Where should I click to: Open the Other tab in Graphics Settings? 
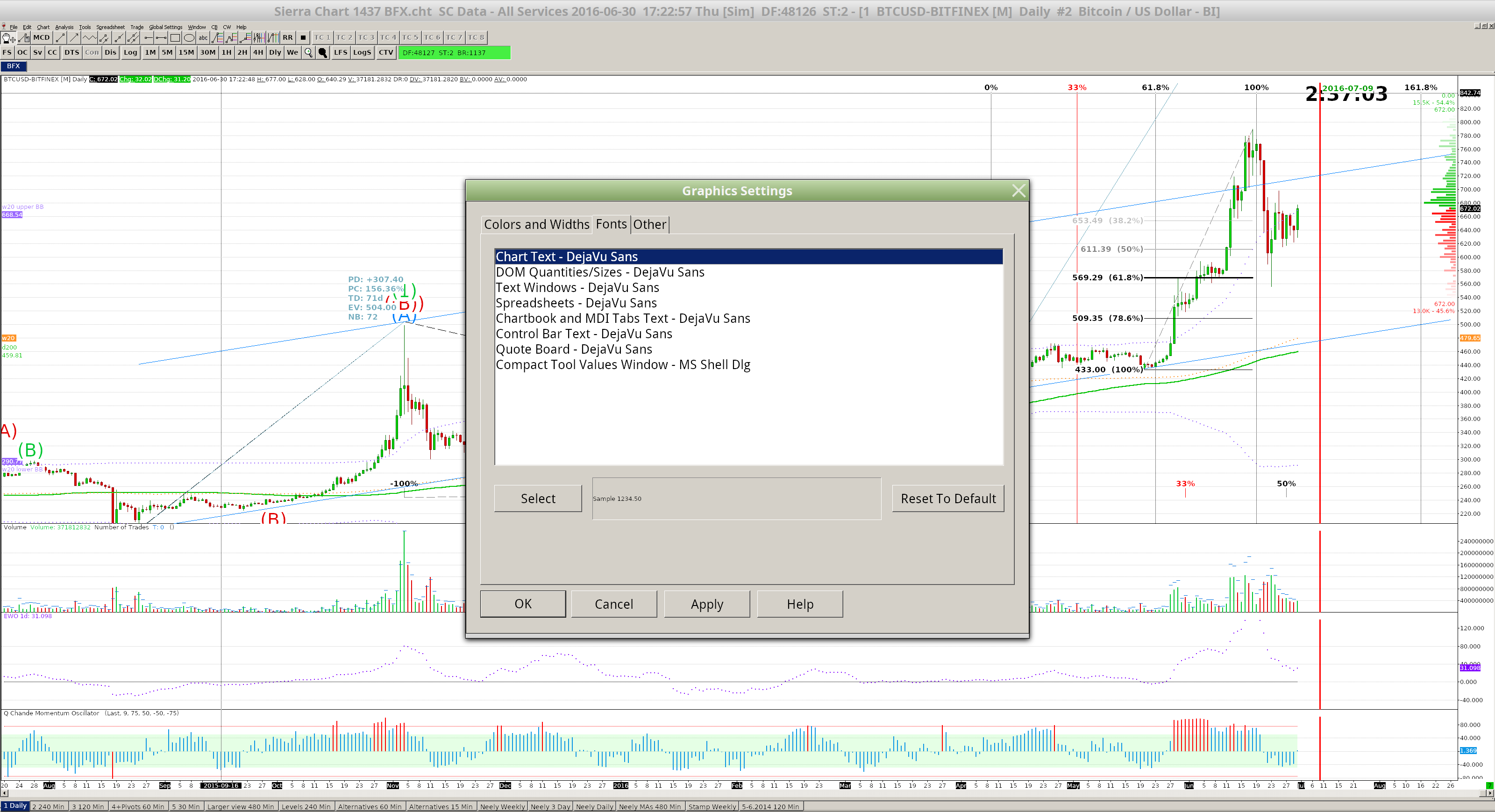(649, 225)
